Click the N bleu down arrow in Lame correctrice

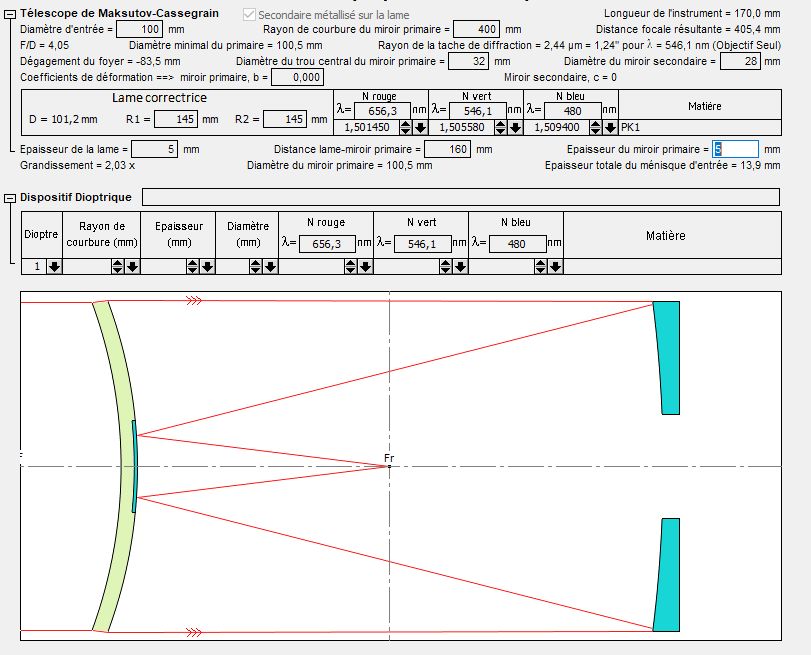610,128
